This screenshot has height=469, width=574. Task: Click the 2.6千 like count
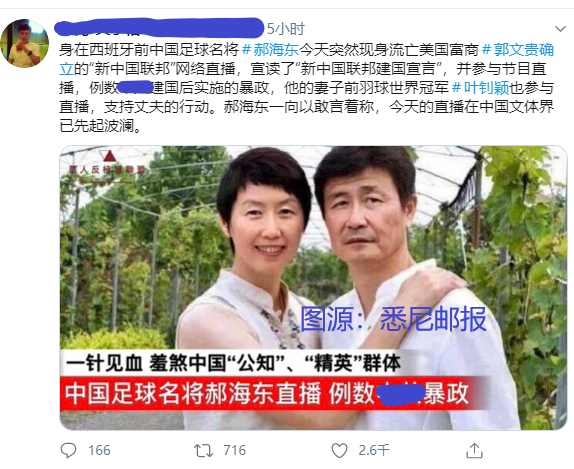374,450
